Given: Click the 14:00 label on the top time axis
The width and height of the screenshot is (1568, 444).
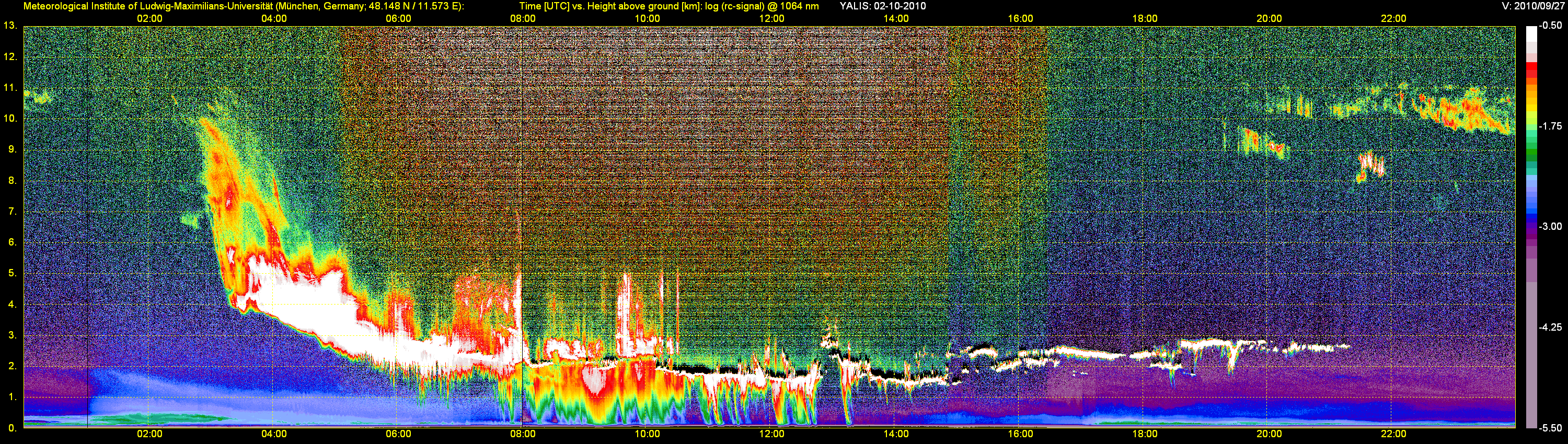Looking at the screenshot, I should tap(896, 19).
